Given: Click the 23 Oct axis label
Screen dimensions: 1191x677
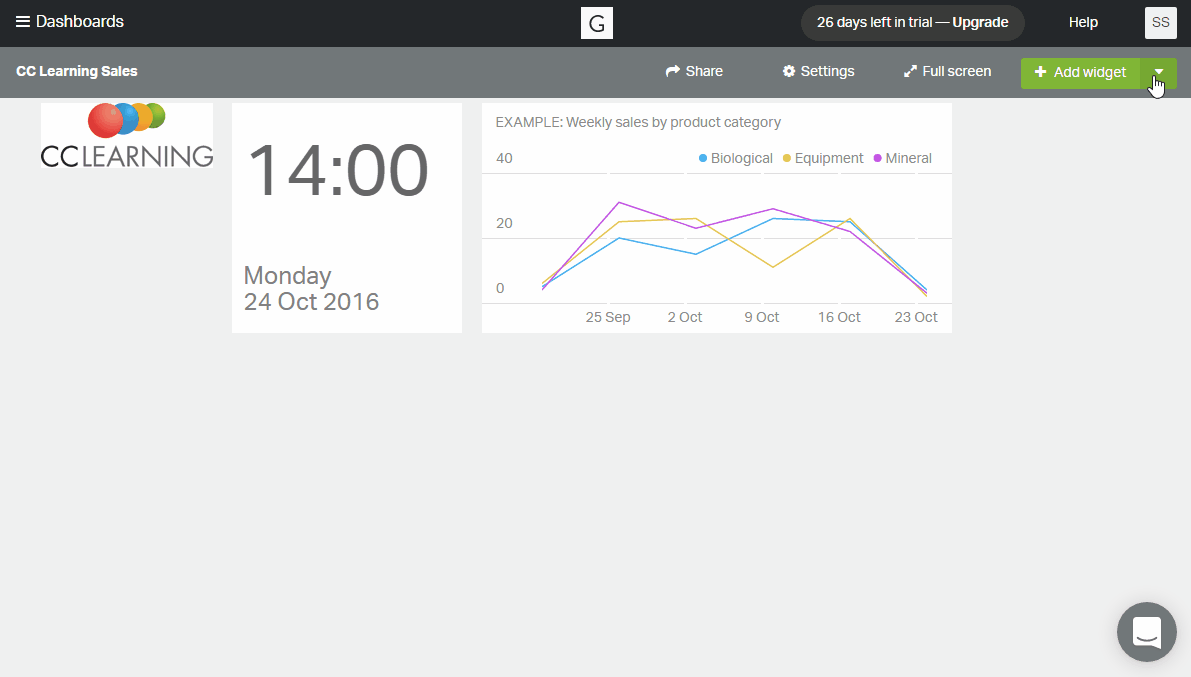Looking at the screenshot, I should (x=915, y=317).
